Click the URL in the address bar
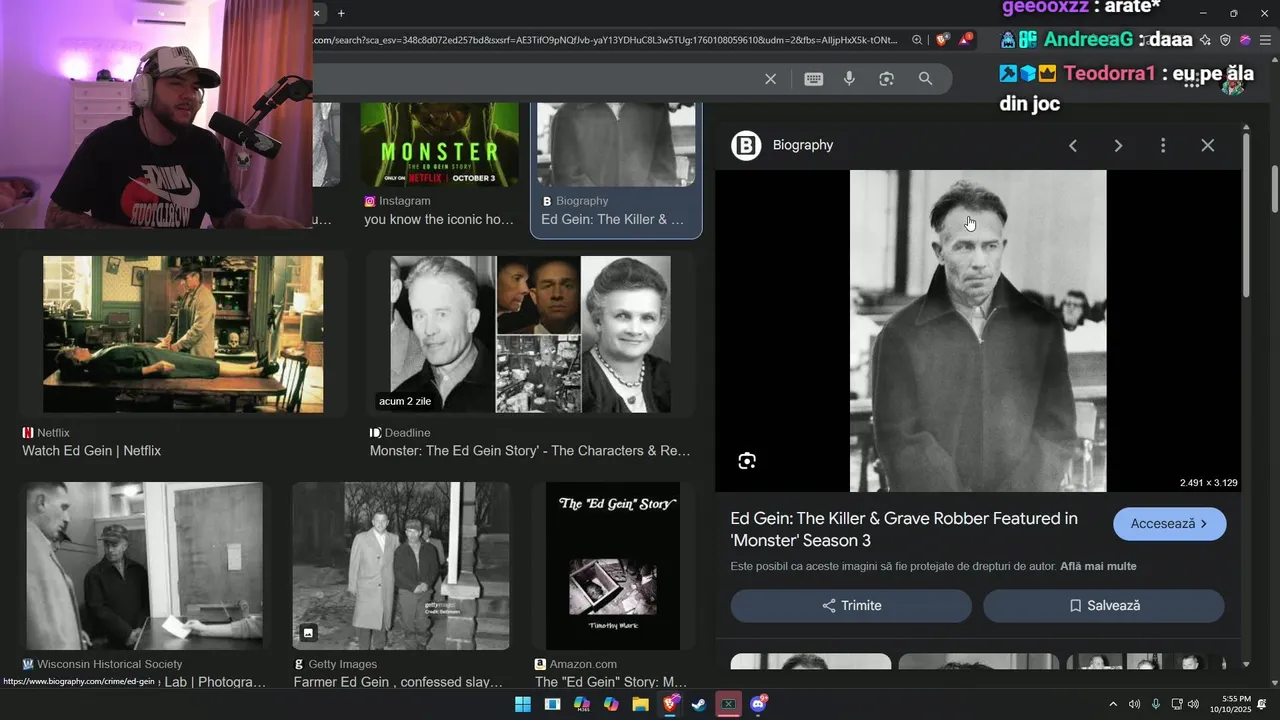Screen dimensions: 1280x720 click(606, 40)
